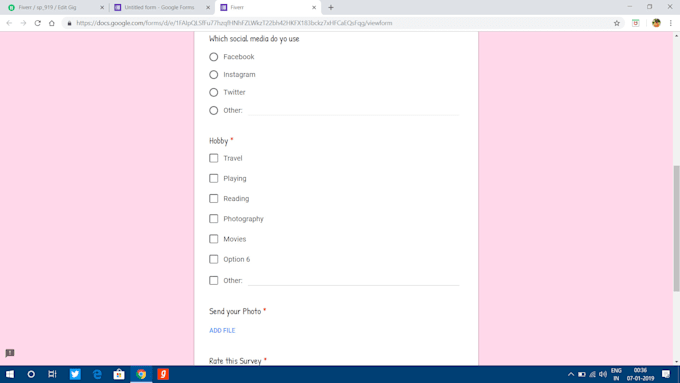This screenshot has width=680, height=383.
Task: Open the taskbar clock and date
Action: (x=640, y=374)
